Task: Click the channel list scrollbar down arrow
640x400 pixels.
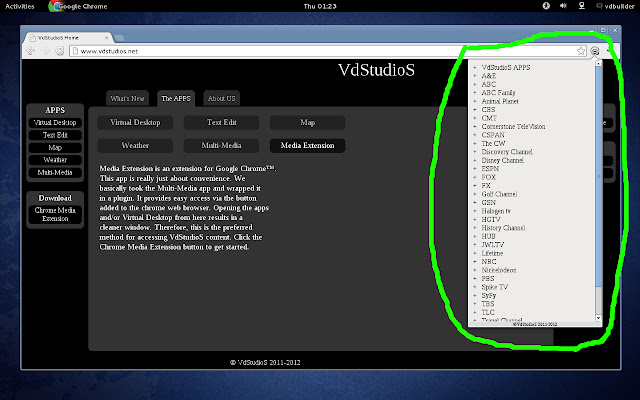Action: pos(598,318)
